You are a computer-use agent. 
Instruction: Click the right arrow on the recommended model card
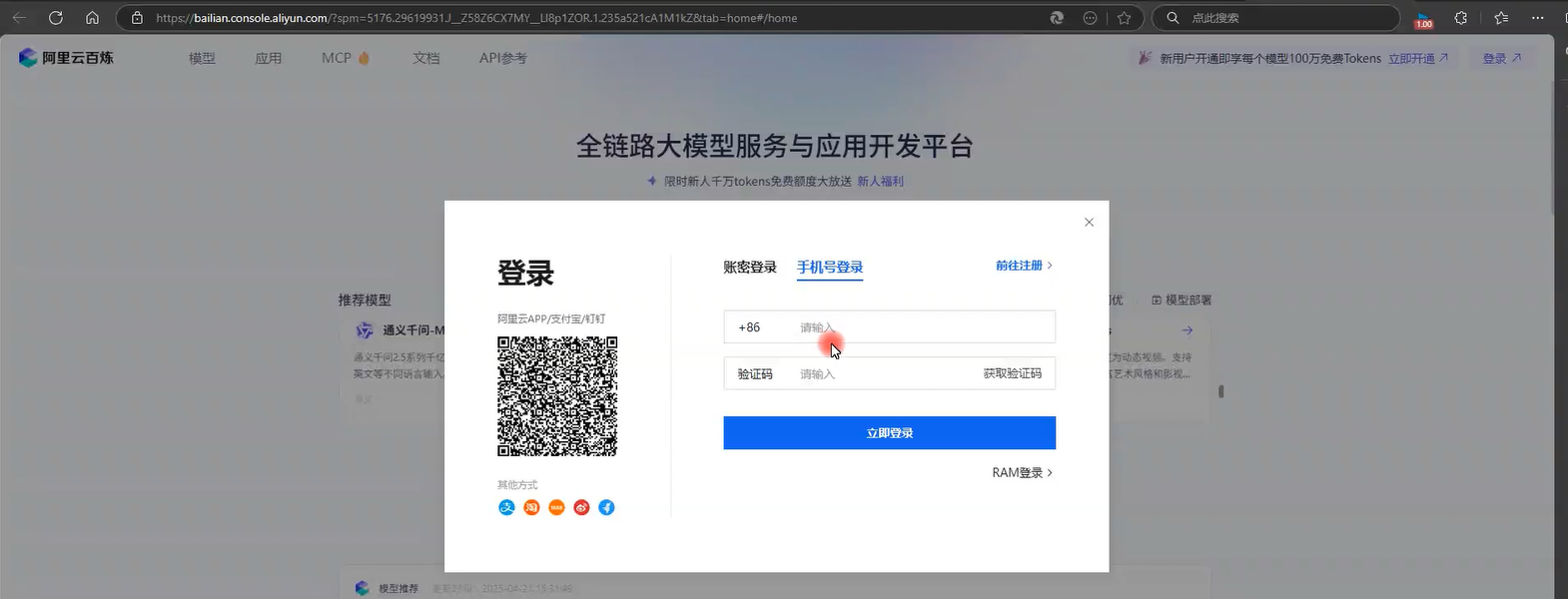(1186, 330)
